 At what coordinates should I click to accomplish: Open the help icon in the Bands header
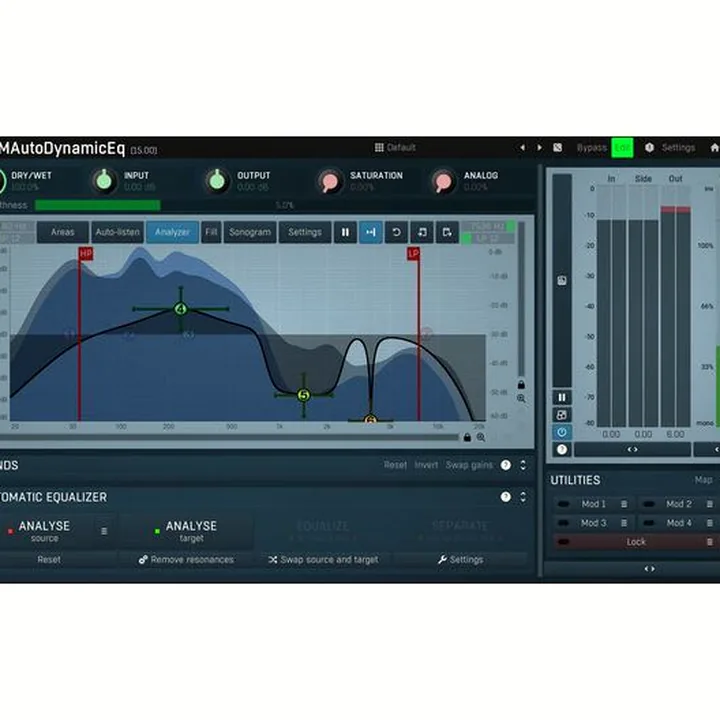tap(506, 465)
